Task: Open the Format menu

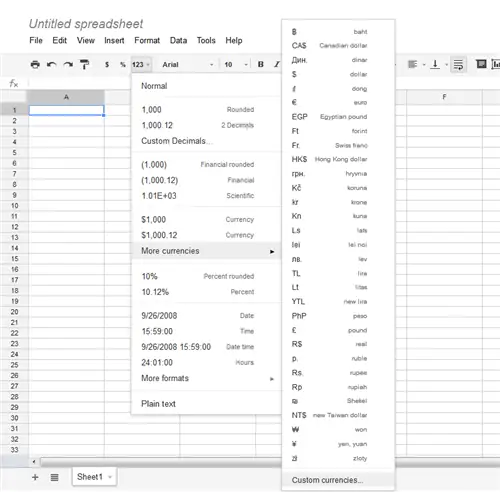Action: [x=147, y=40]
